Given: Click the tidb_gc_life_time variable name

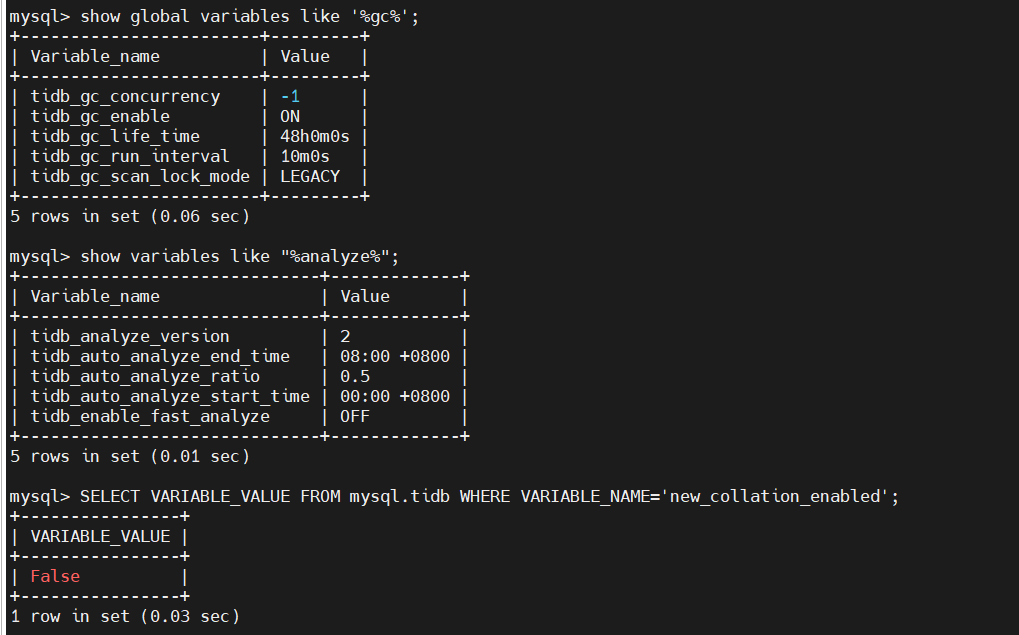Looking at the screenshot, I should [115, 137].
